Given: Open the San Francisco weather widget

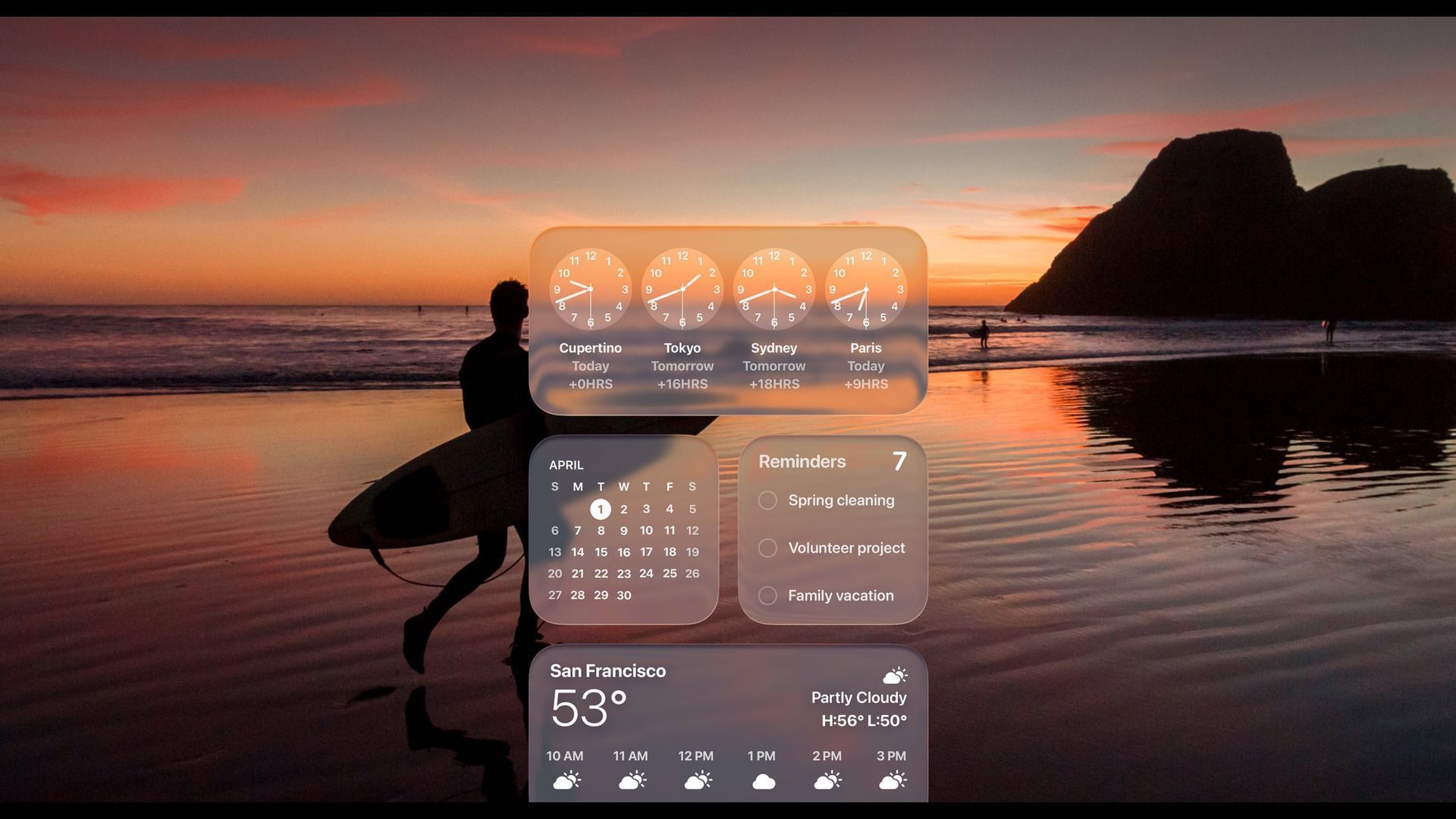Looking at the screenshot, I should (607, 670).
